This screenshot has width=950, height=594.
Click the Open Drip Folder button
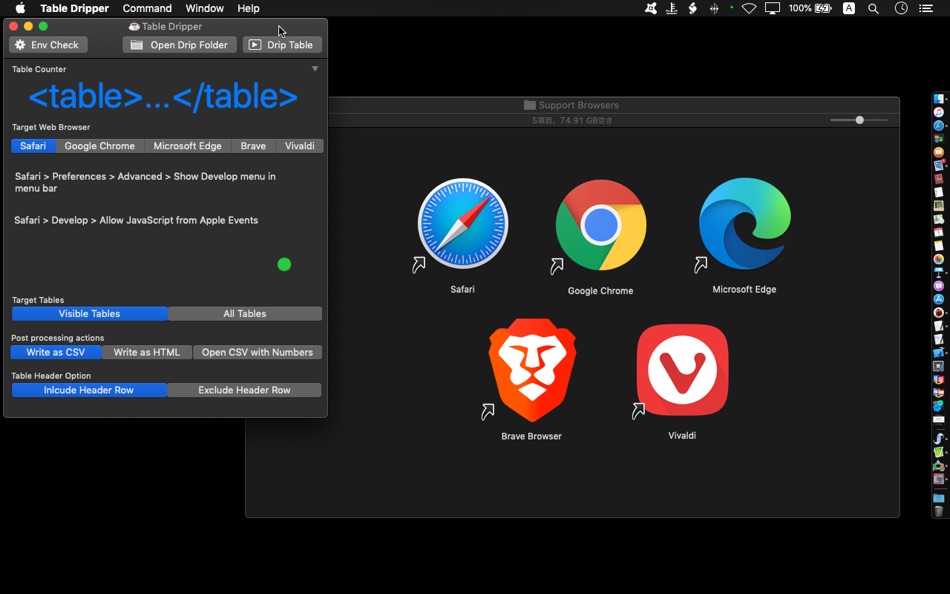[x=179, y=45]
